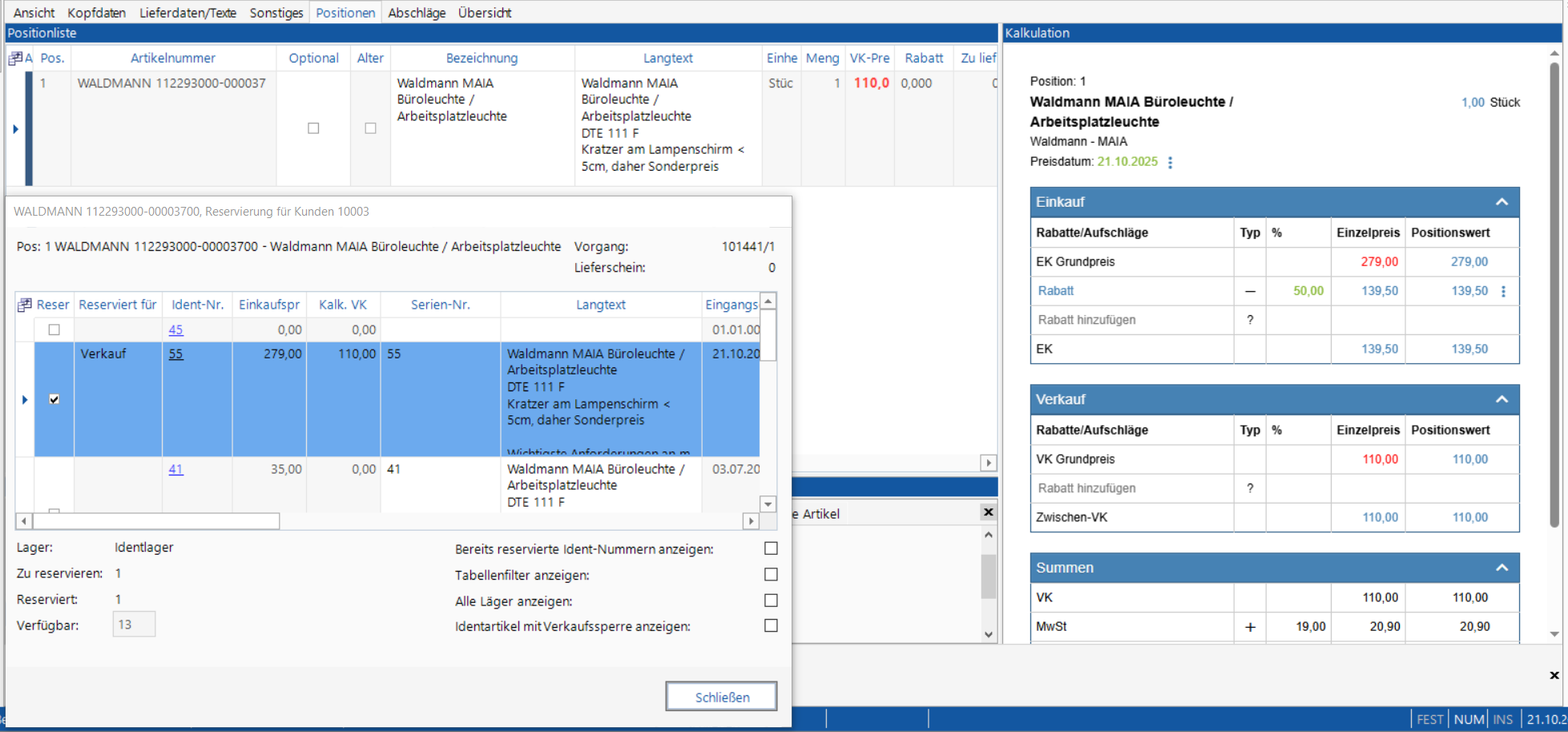1568x732 pixels.
Task: Click the reservation table horizontal scrollbar
Action: 155,521
